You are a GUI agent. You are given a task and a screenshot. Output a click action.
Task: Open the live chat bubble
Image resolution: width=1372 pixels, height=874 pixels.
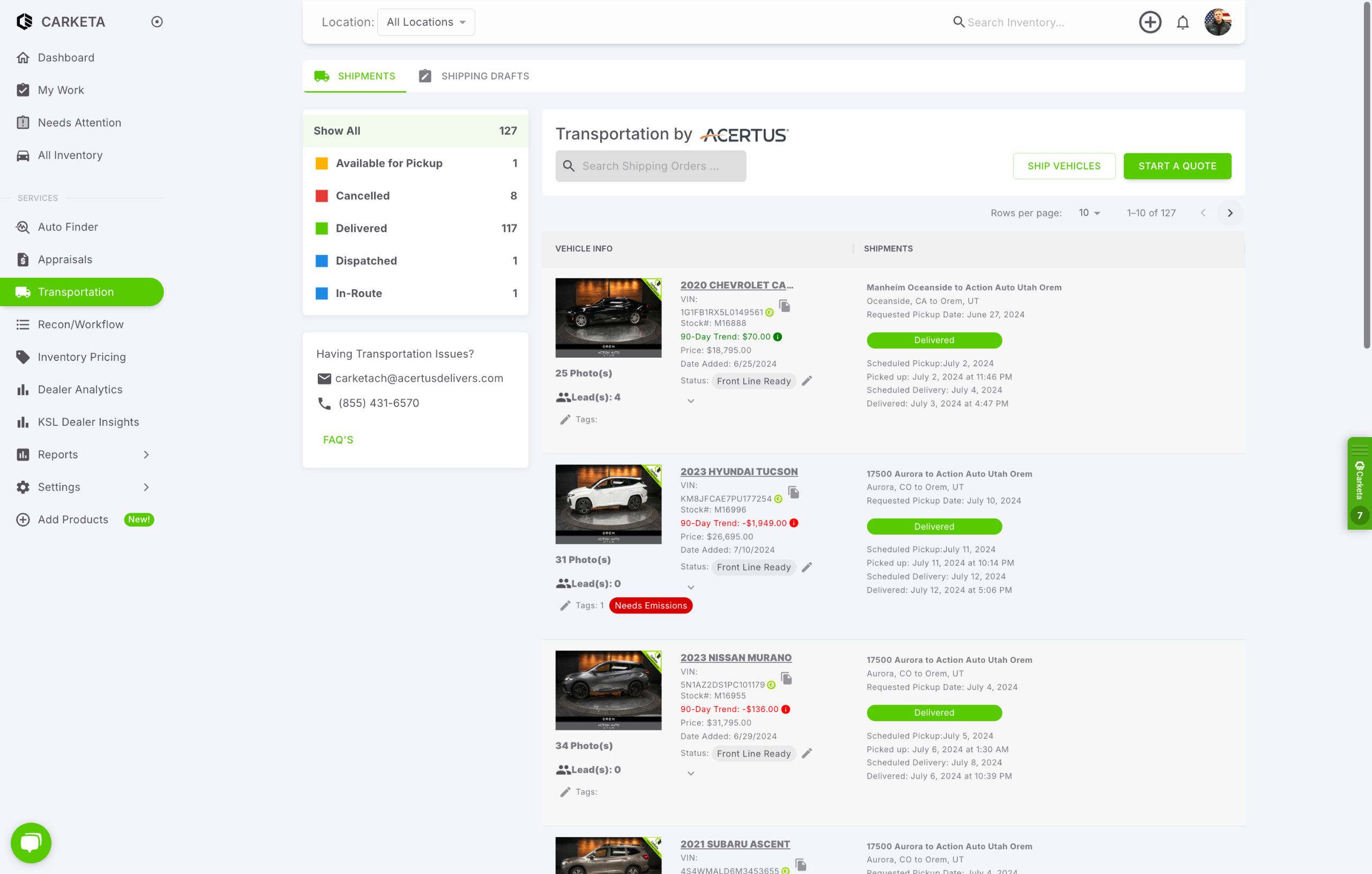pyautogui.click(x=31, y=841)
